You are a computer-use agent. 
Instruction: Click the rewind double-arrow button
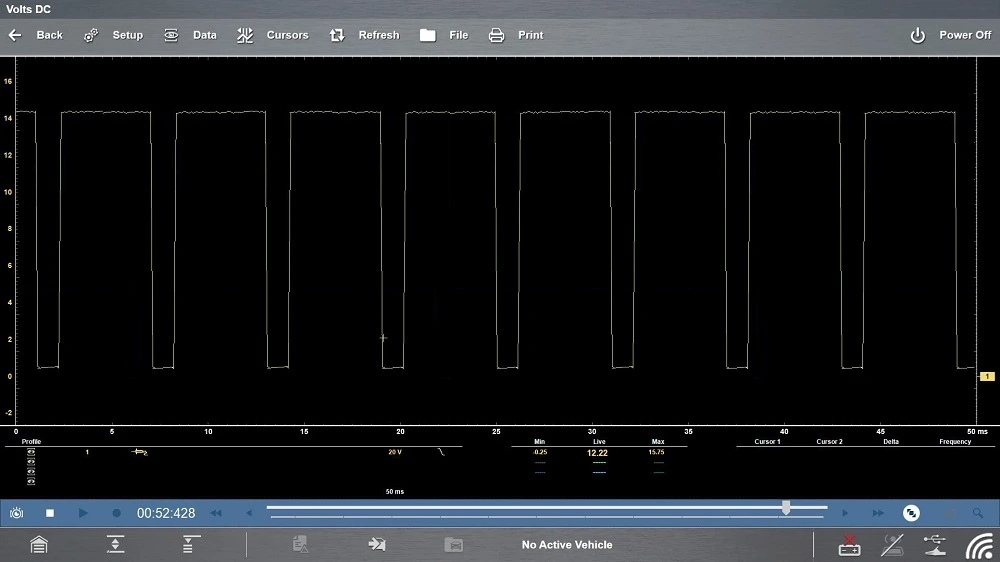click(216, 513)
